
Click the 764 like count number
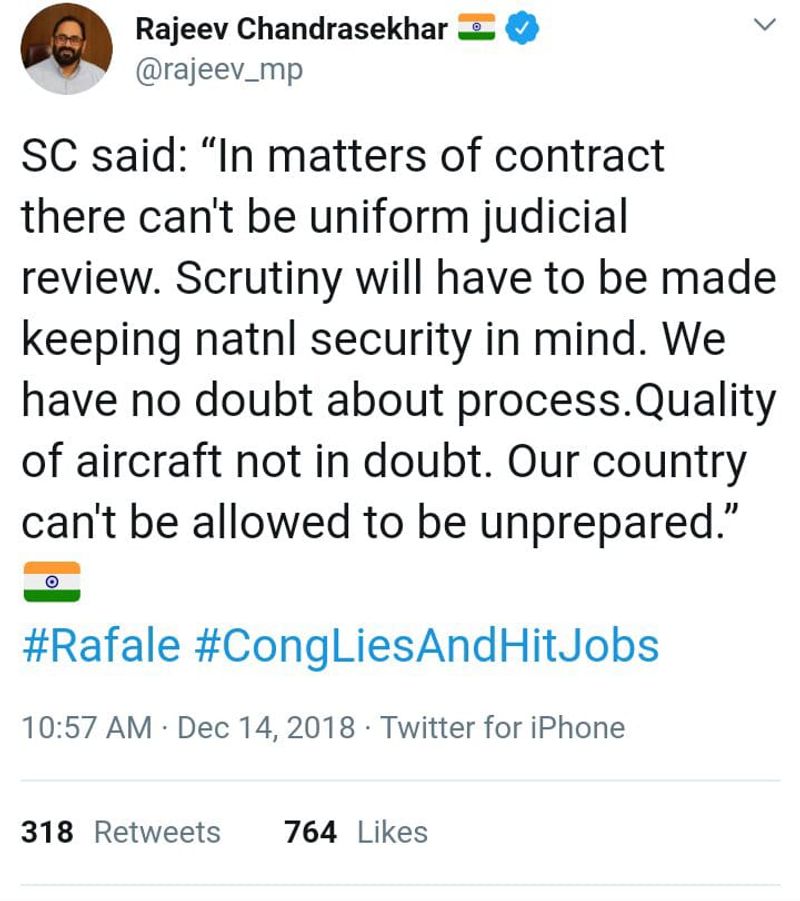point(310,832)
